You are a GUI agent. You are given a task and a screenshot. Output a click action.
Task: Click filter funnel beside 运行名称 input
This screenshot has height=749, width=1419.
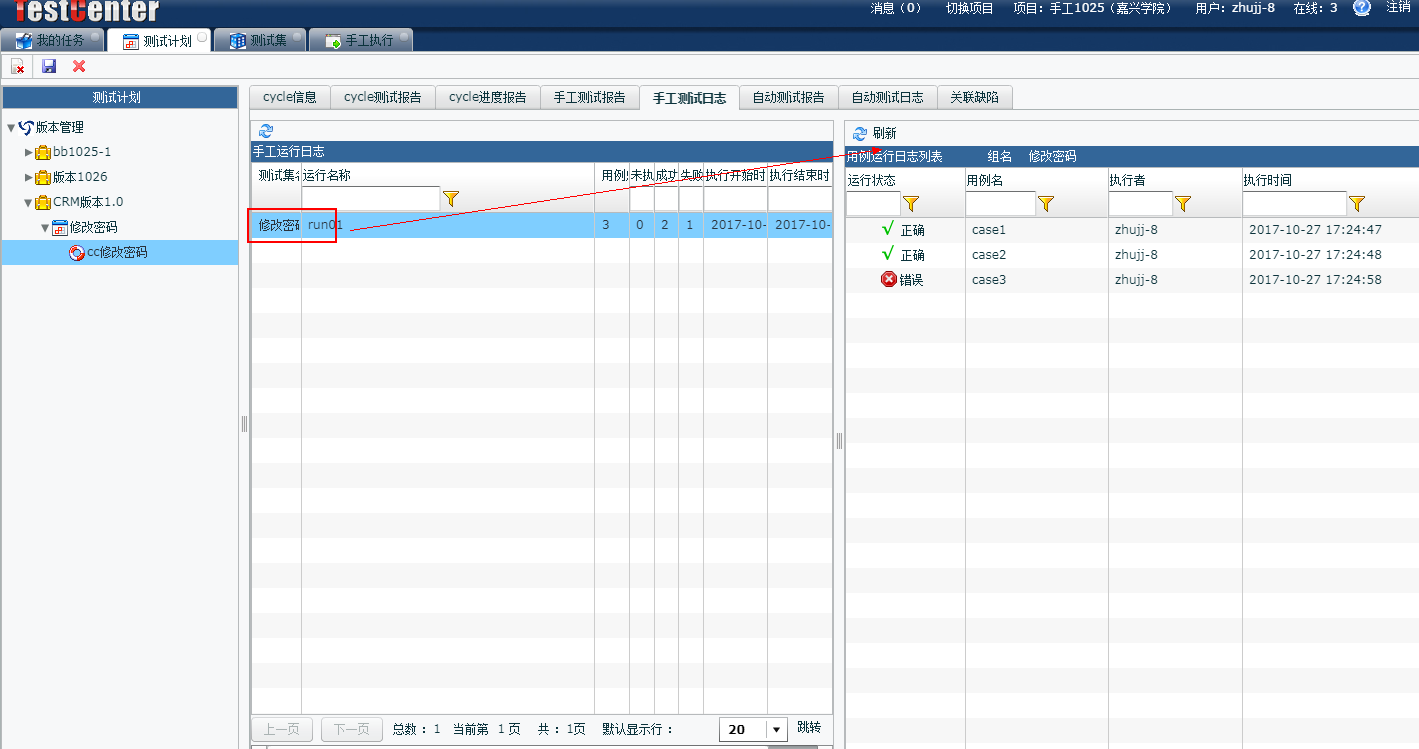[451, 199]
